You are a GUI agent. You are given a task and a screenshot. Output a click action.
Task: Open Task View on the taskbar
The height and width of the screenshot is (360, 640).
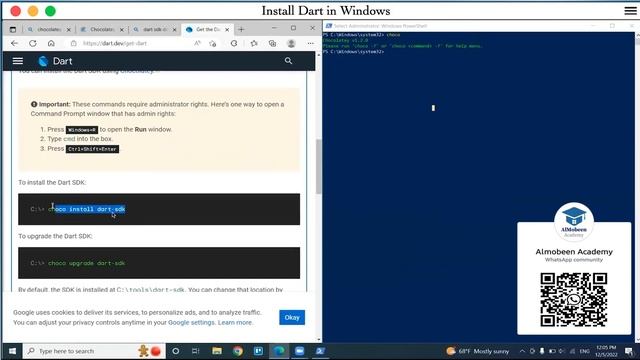196,351
